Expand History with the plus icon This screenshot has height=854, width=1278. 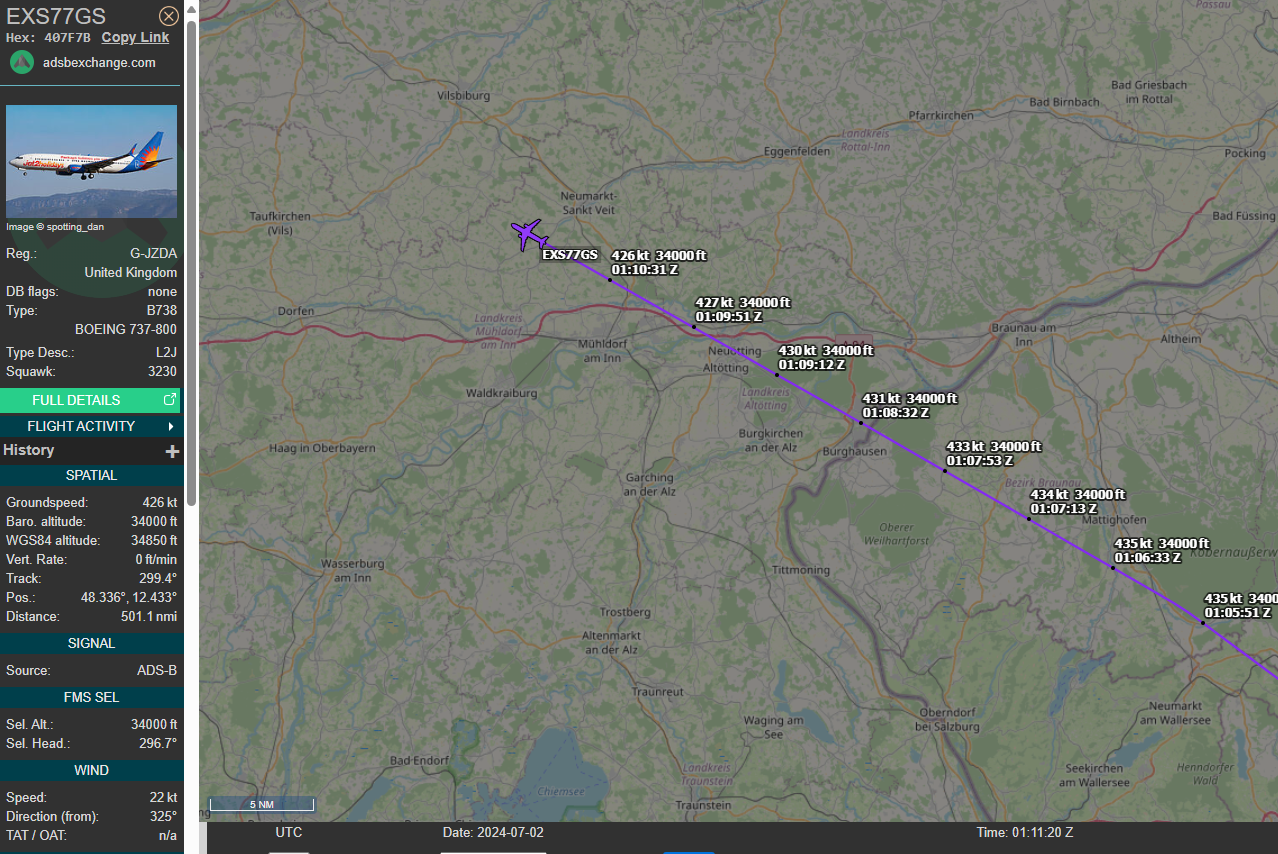pos(172,451)
